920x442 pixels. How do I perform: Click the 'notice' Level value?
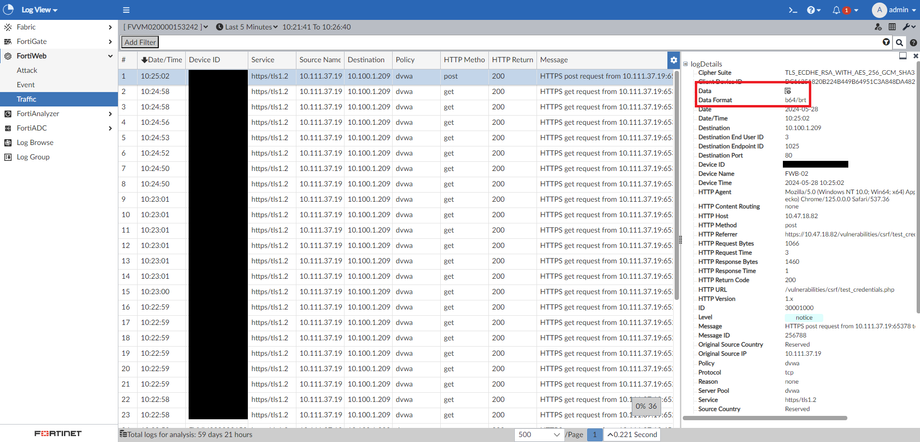[x=804, y=318]
